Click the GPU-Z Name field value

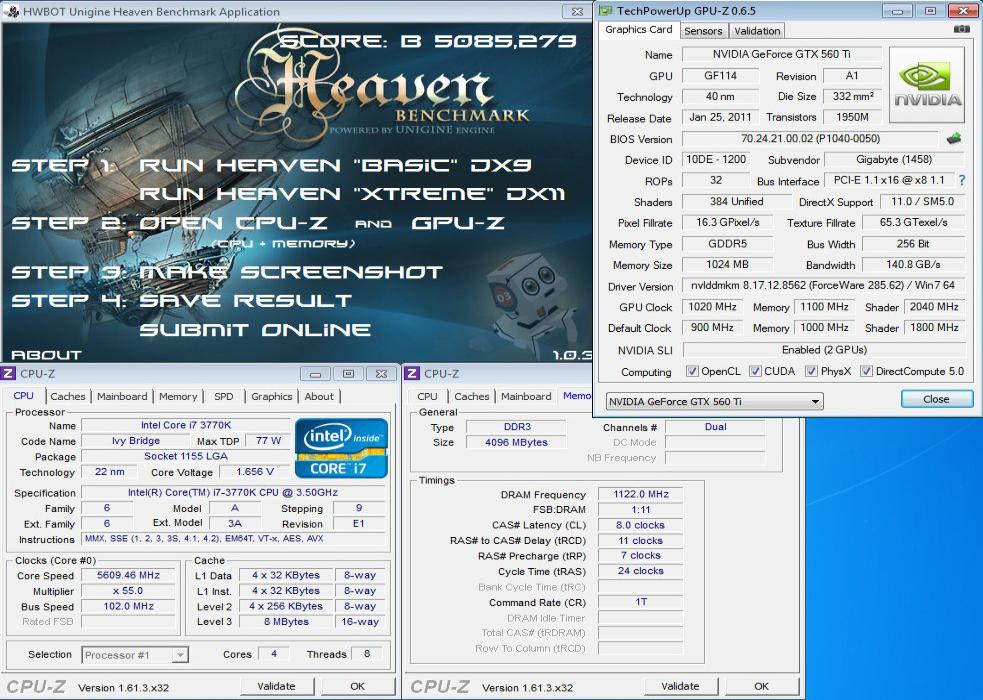(782, 55)
